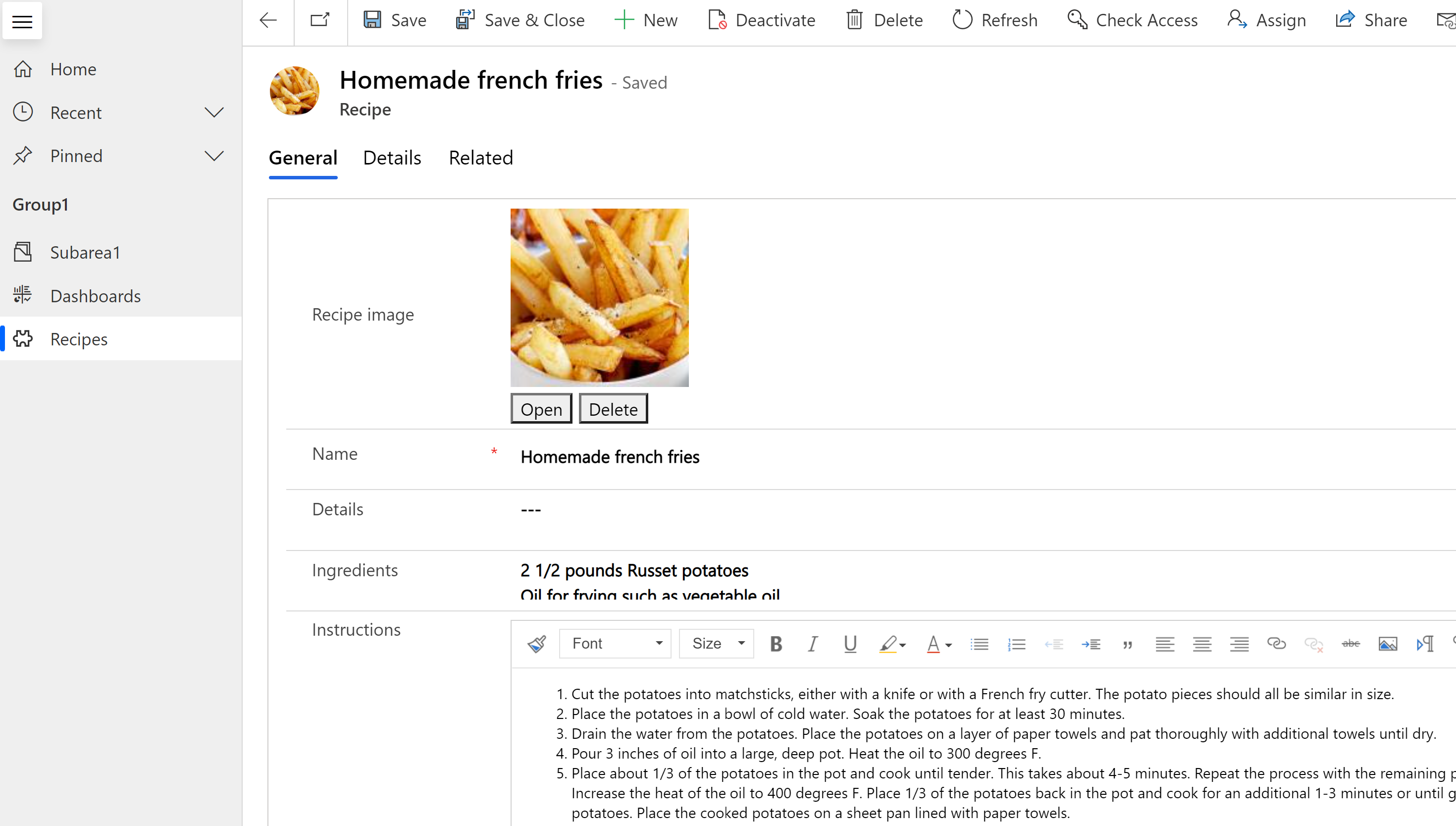Click the Bulleted list icon
The image size is (1456, 826).
(x=978, y=642)
